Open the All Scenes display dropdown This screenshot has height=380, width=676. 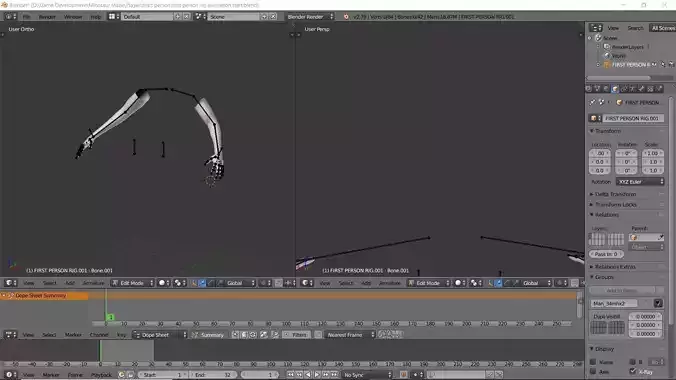click(x=662, y=28)
